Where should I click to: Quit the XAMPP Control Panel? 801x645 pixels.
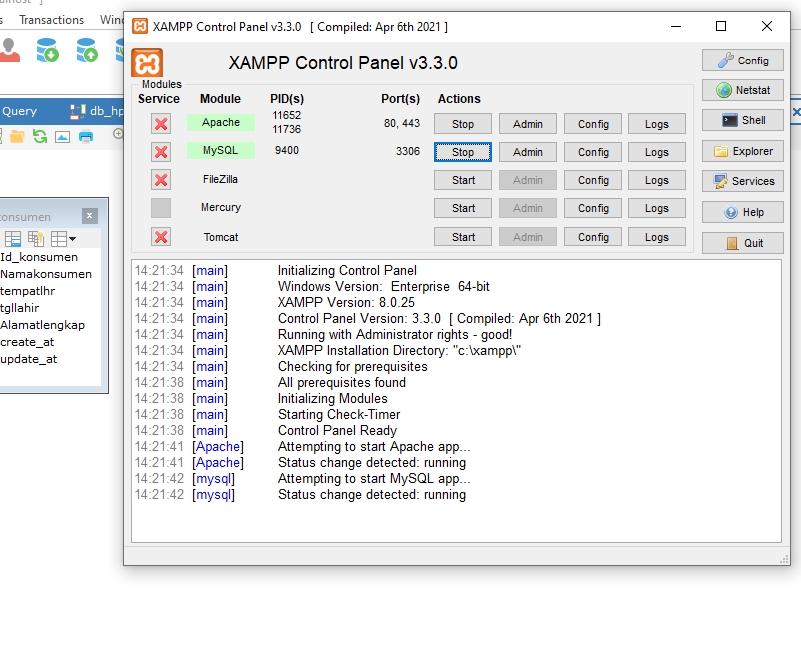[x=742, y=243]
